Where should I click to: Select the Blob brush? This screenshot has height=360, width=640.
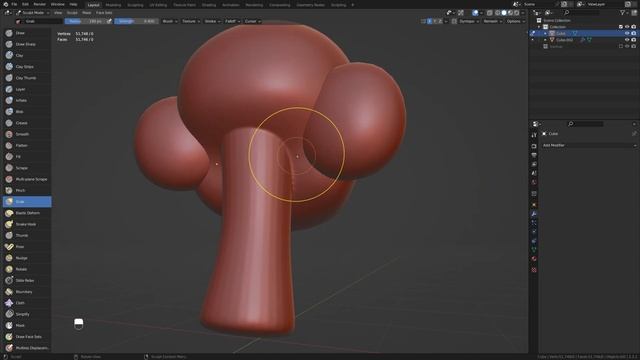coord(27,111)
